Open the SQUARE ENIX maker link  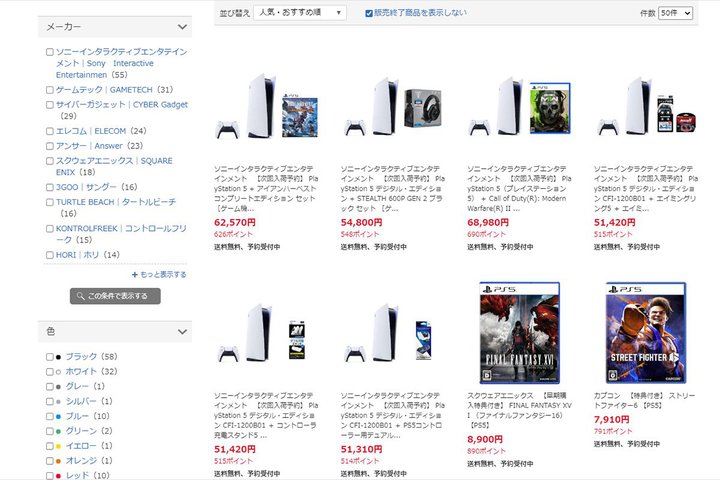(114, 166)
